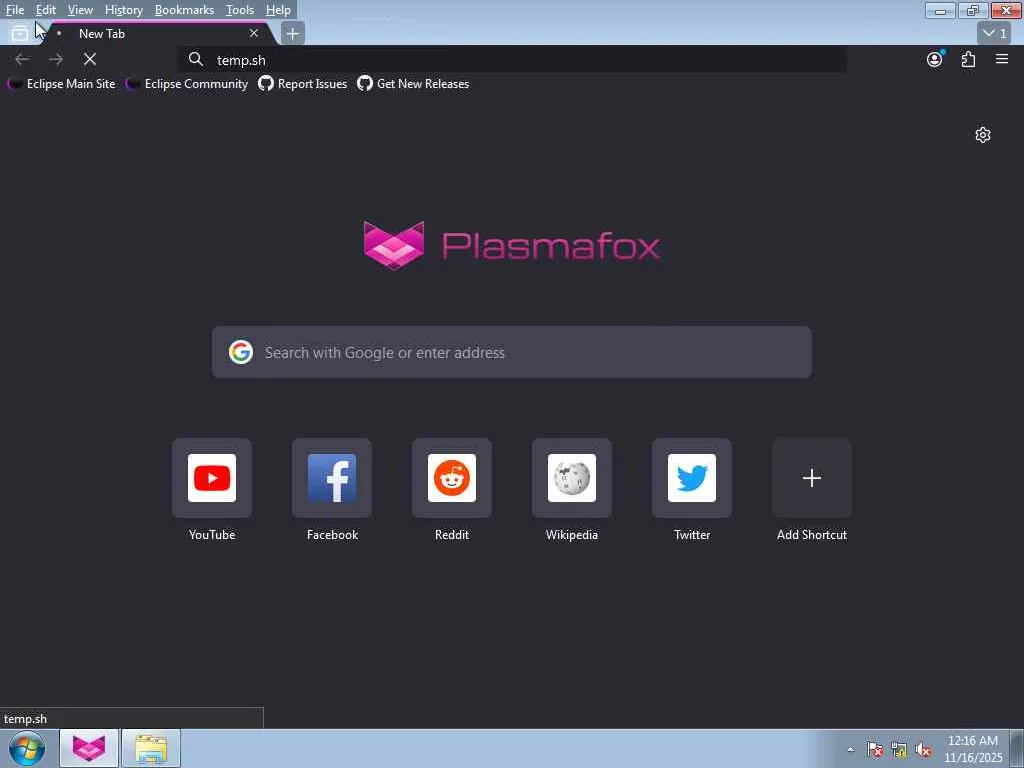Screen dimensions: 1024x768
Task: Click the network tray icon
Action: pos(899,750)
